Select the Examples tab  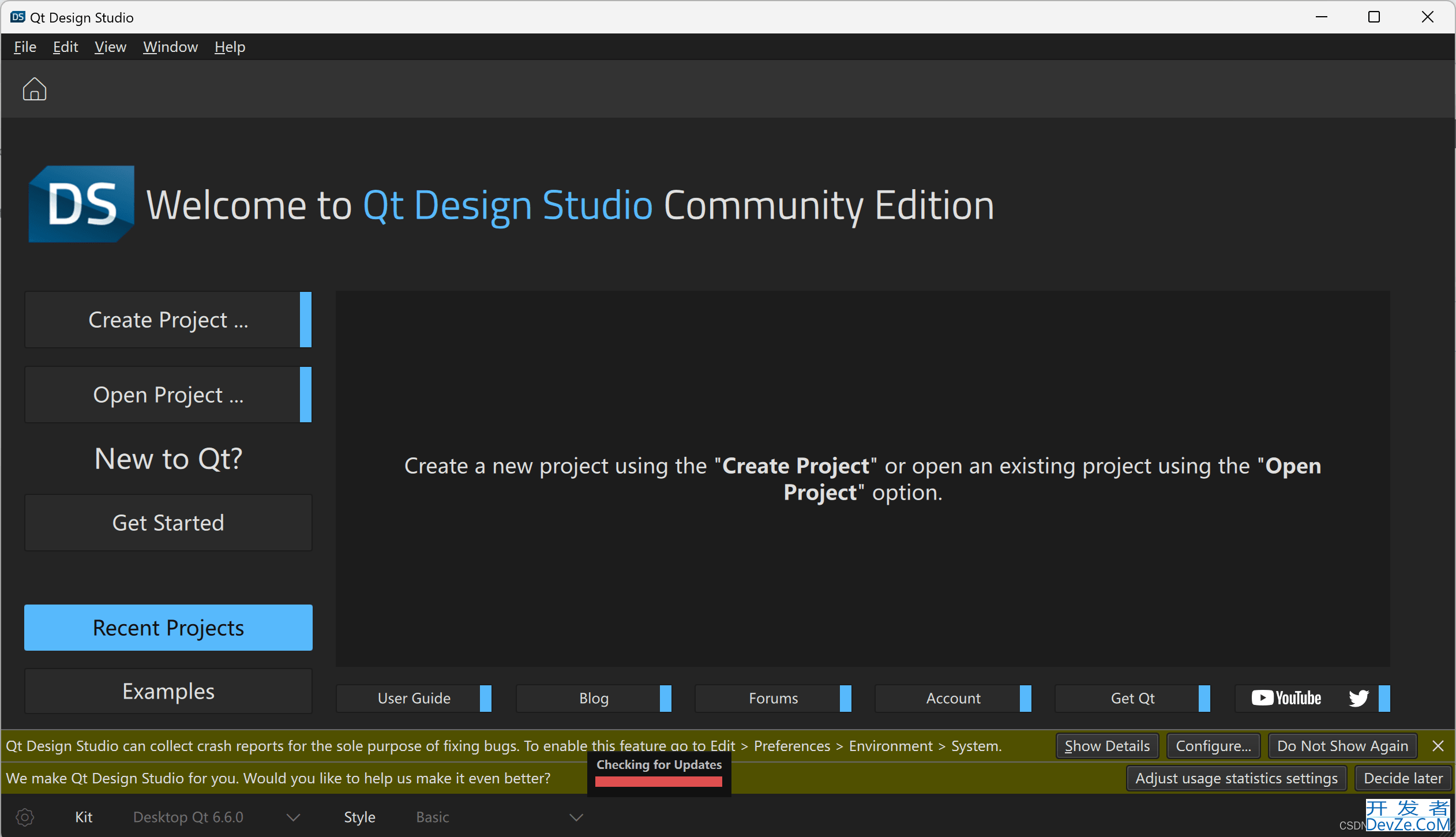click(x=168, y=691)
